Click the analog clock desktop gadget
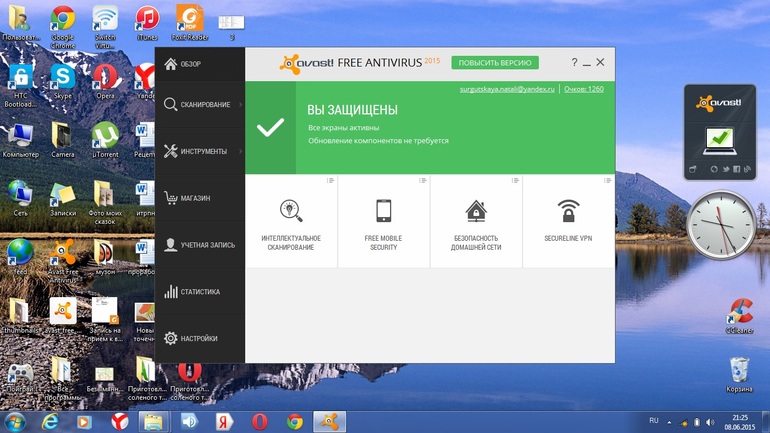Image resolution: width=770 pixels, height=433 pixels. [x=721, y=225]
